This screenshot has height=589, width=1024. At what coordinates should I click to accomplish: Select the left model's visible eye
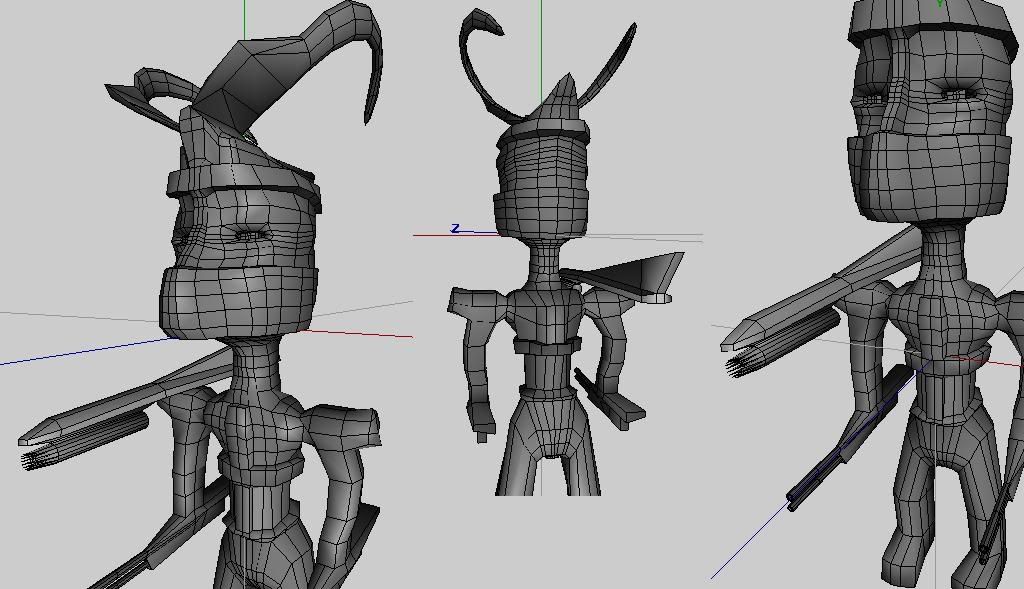(252, 235)
